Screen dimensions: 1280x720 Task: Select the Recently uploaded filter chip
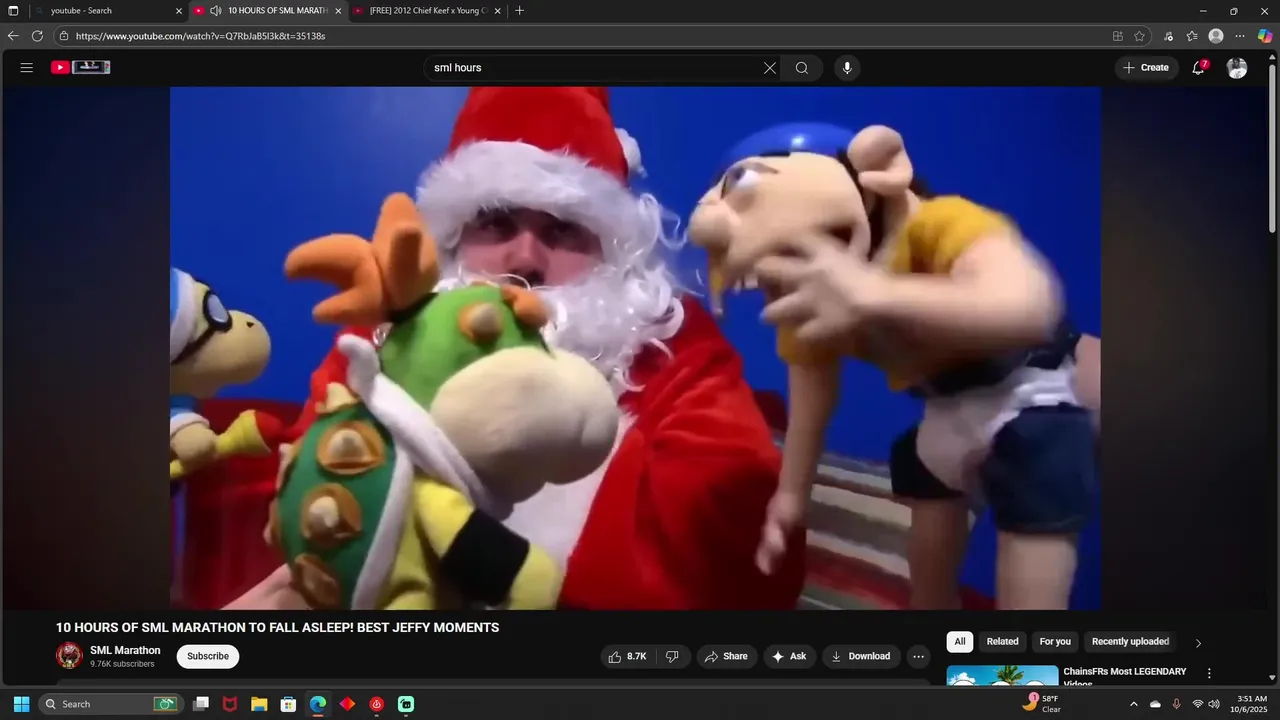[1130, 642]
